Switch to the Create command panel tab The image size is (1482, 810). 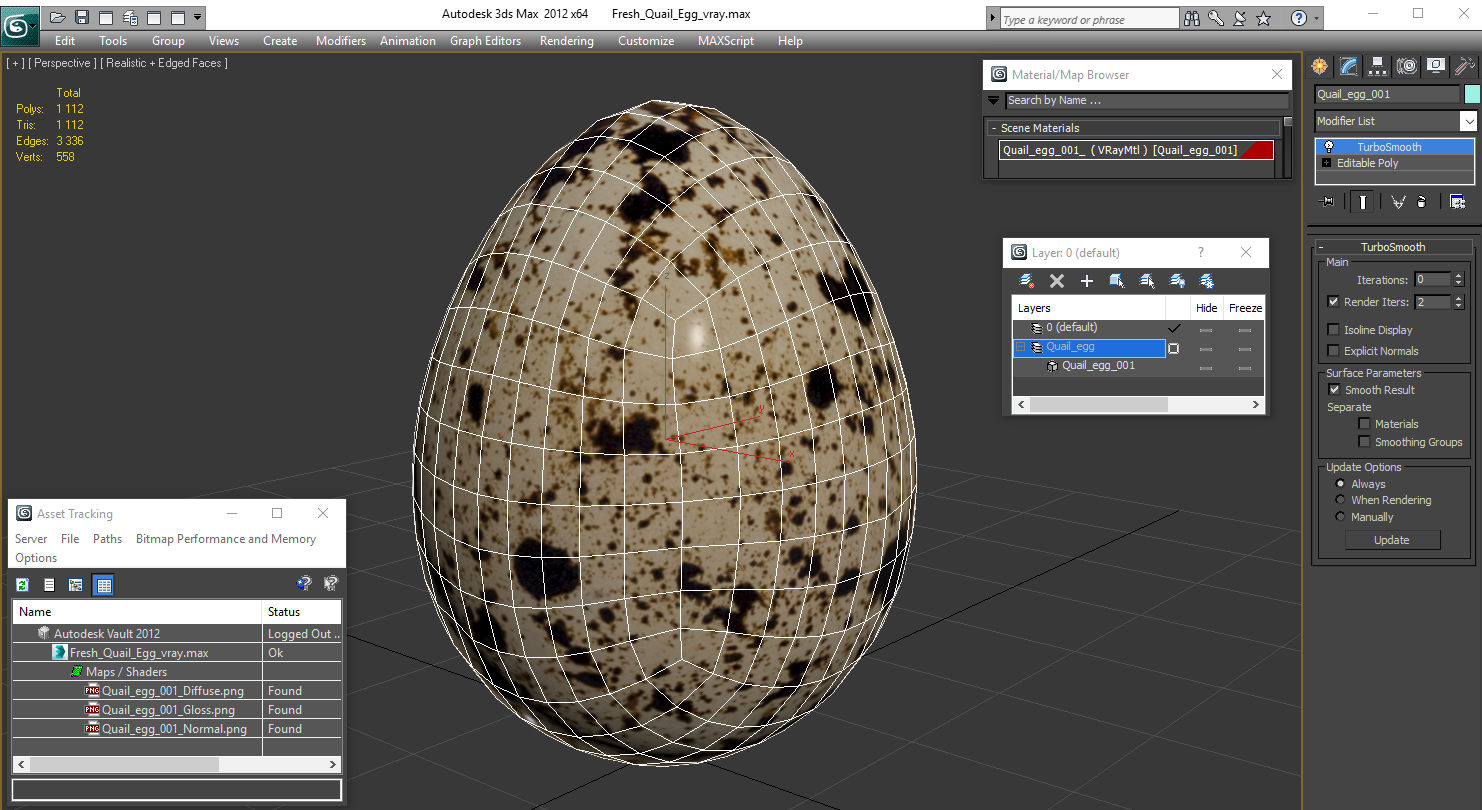click(x=1320, y=66)
